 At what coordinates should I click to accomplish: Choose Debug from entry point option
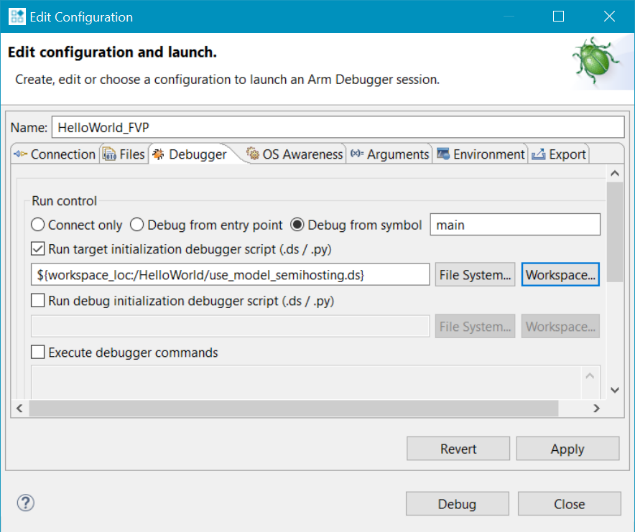139,225
